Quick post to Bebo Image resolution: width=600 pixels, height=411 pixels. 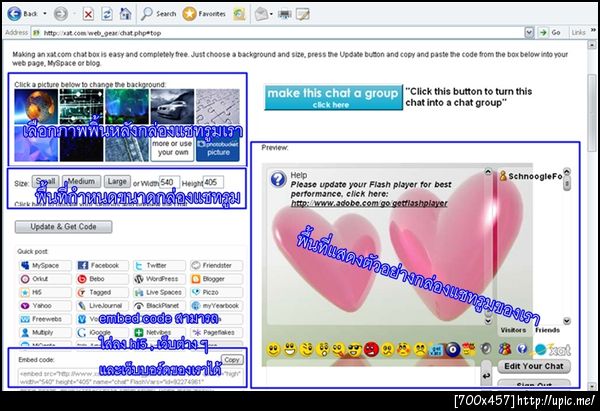point(102,279)
